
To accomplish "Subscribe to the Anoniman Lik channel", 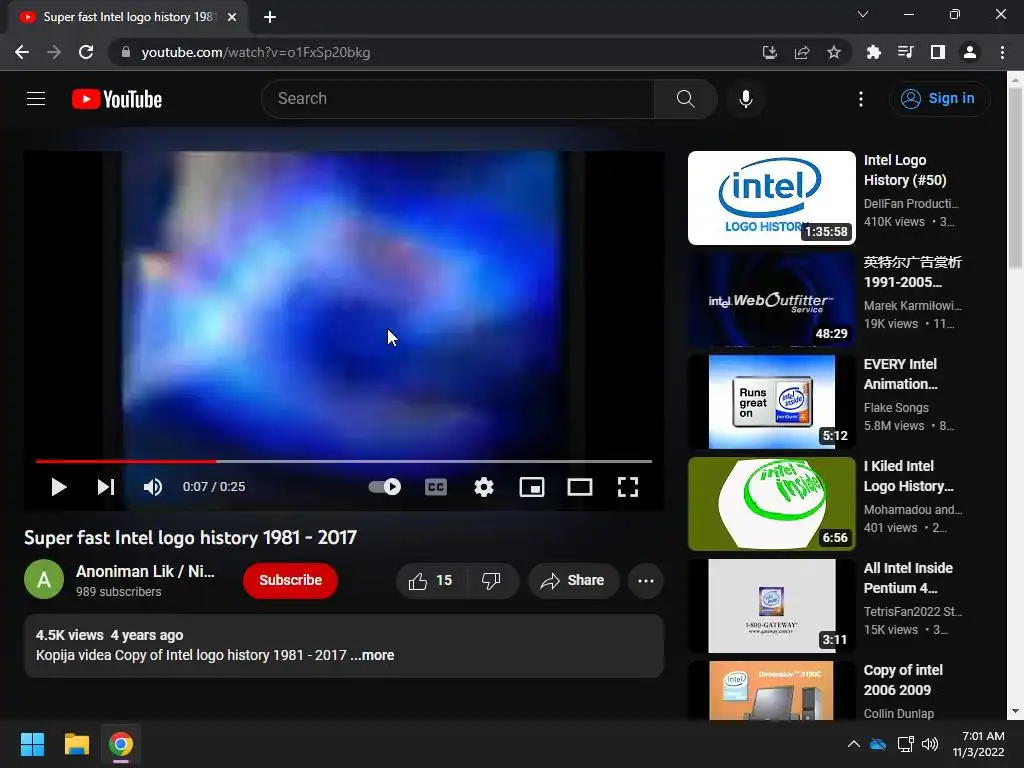I will coord(291,581).
